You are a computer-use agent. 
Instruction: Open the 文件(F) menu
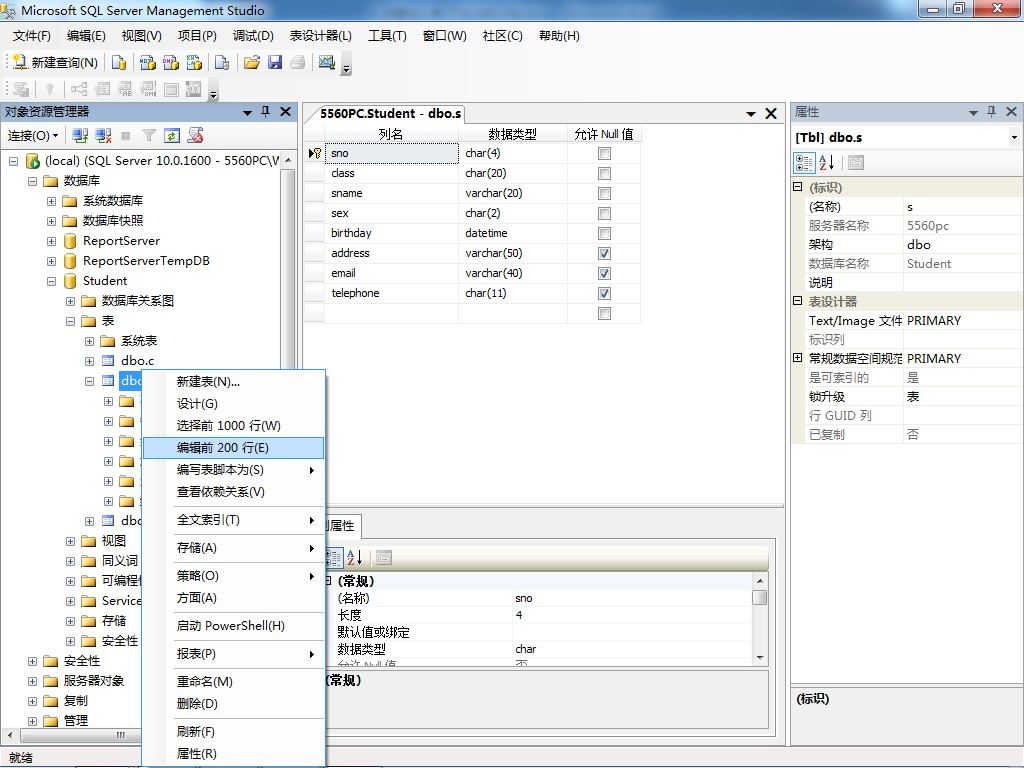(x=31, y=35)
